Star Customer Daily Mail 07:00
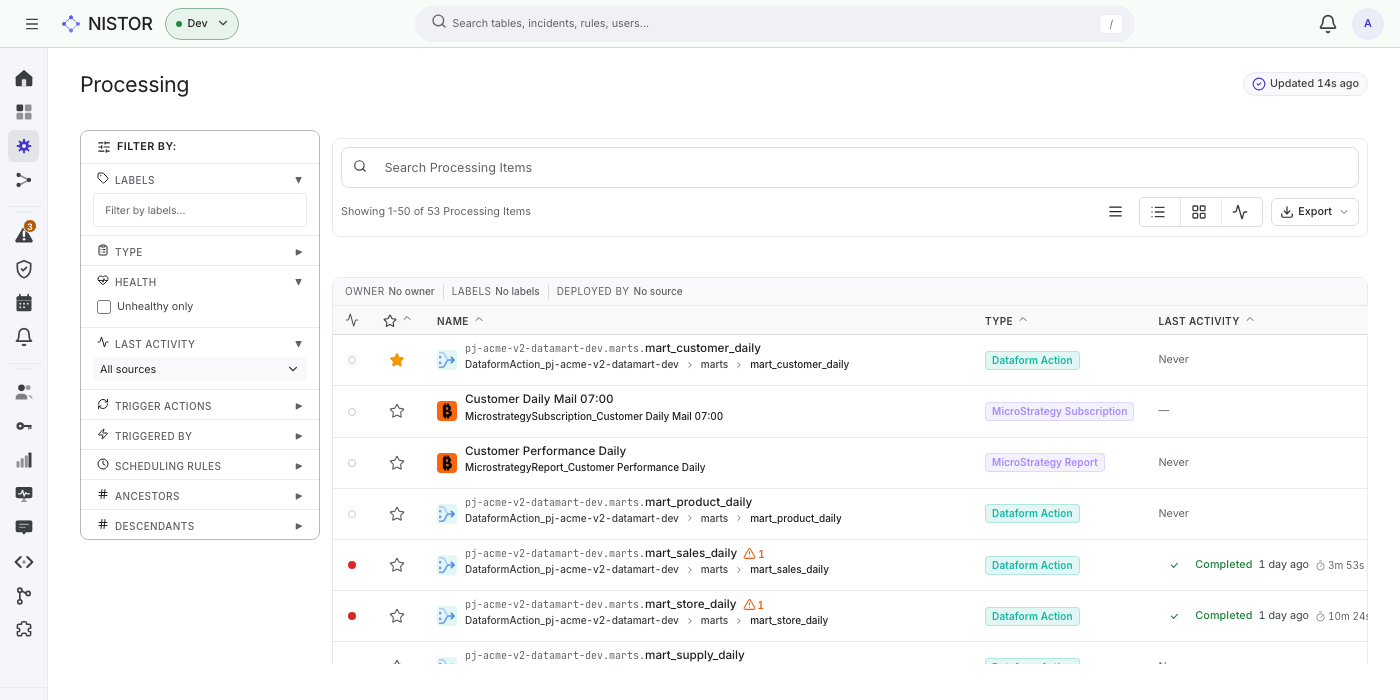The height and width of the screenshot is (700, 1400). tap(397, 411)
